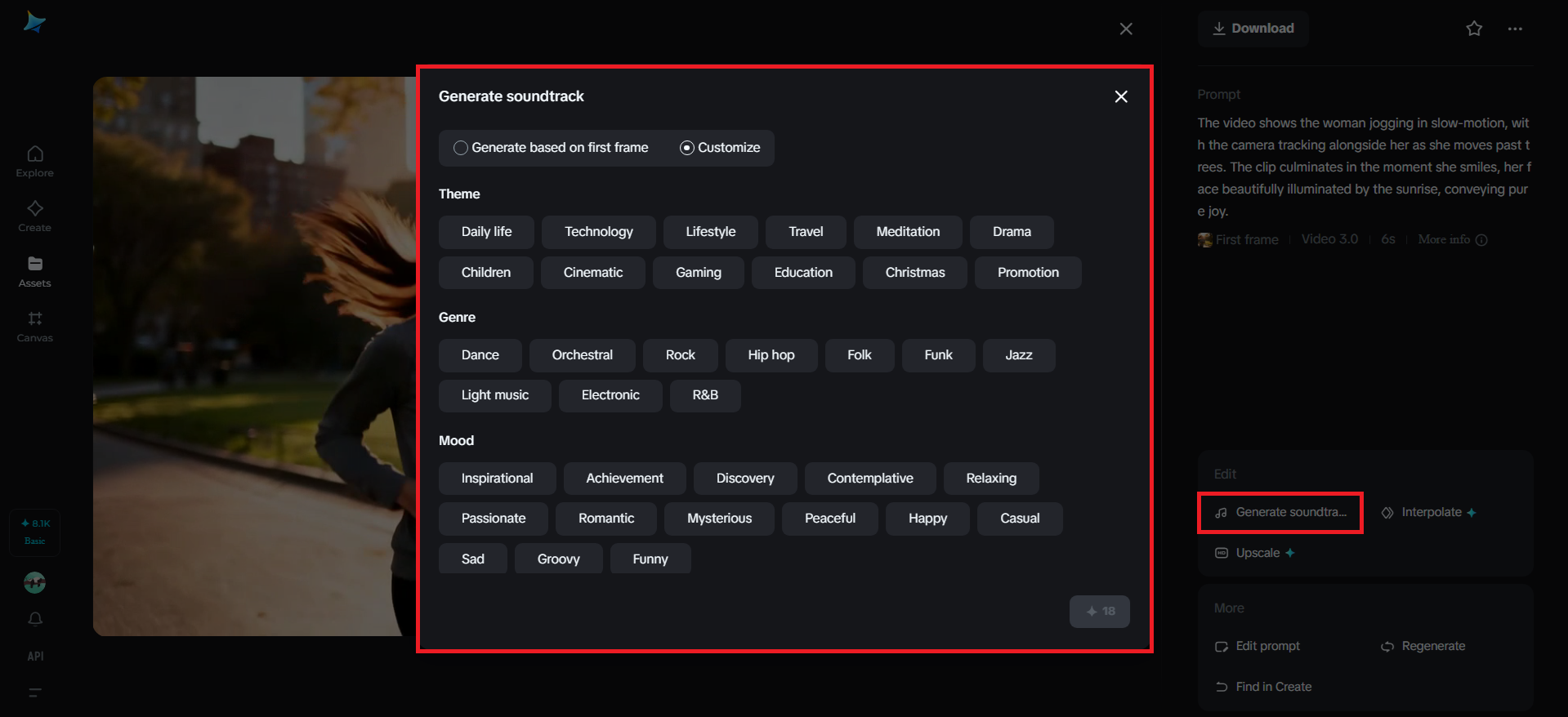Screen dimensions: 1568x717
Task: Select the Customize radio option
Action: pyautogui.click(x=687, y=148)
